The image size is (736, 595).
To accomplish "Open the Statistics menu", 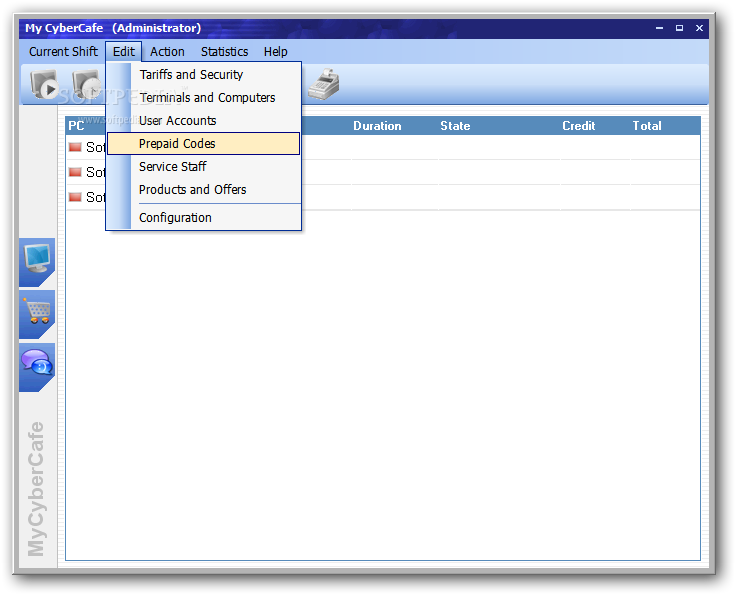I will (224, 52).
